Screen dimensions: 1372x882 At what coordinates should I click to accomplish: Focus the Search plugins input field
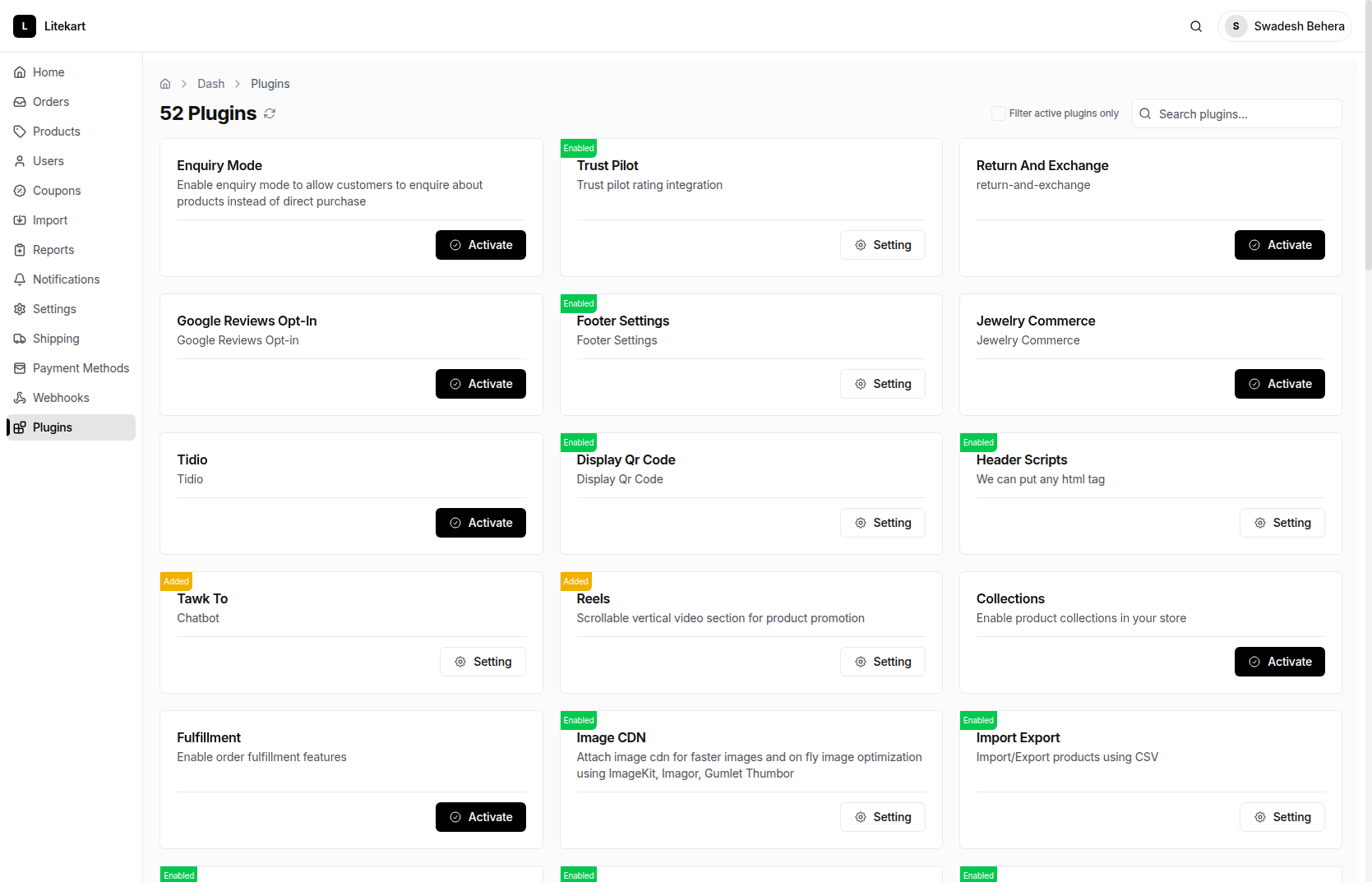[x=1237, y=113]
